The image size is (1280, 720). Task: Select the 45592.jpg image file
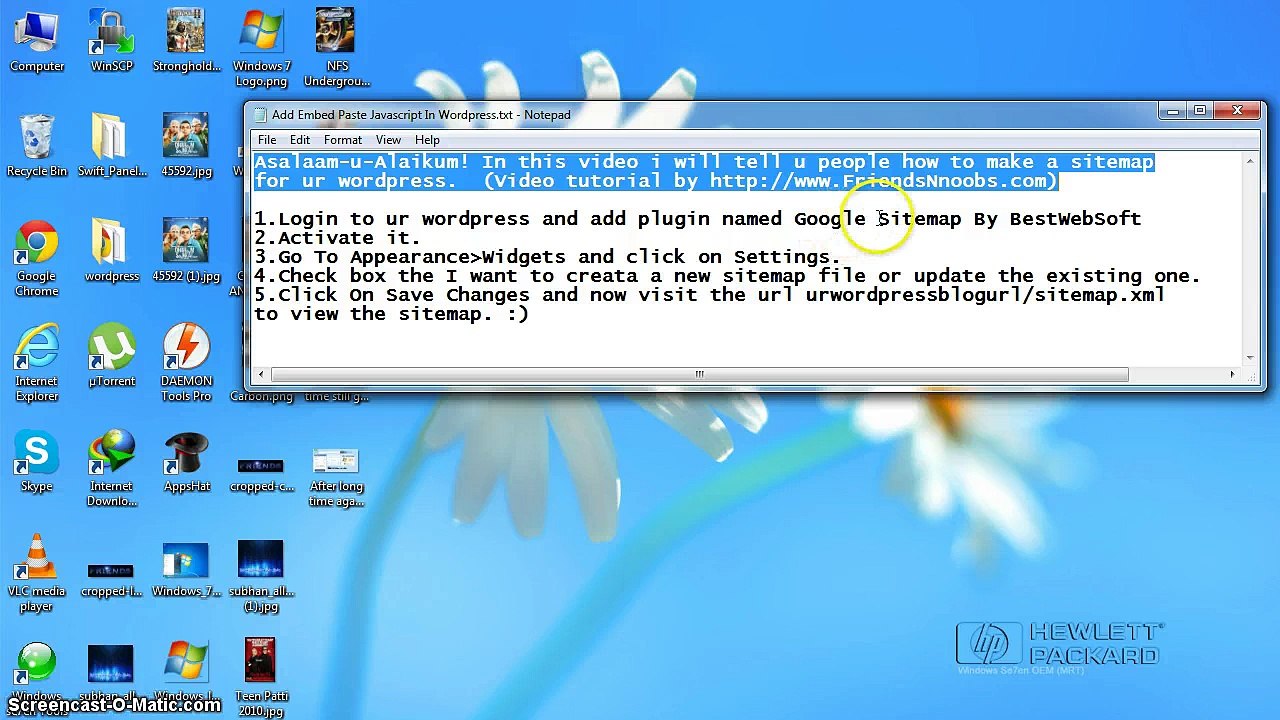(x=186, y=146)
